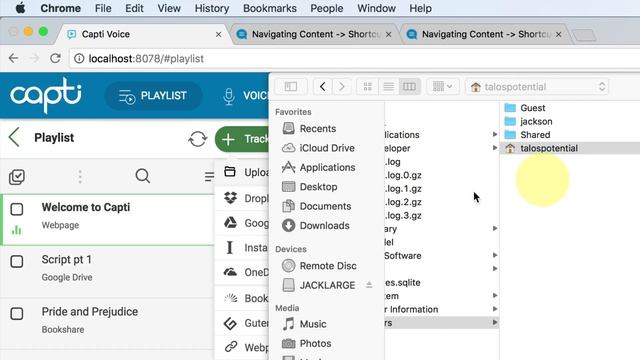Select the es.sqlite file
This screenshot has width=640, height=360.
click(403, 282)
